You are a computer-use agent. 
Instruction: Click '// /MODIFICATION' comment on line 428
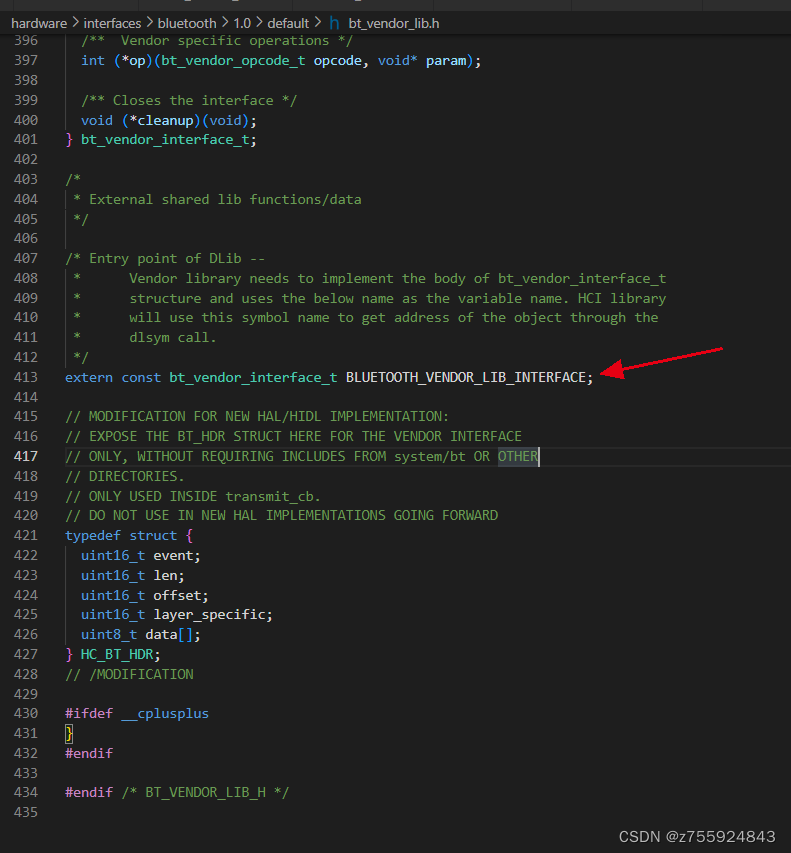click(129, 674)
